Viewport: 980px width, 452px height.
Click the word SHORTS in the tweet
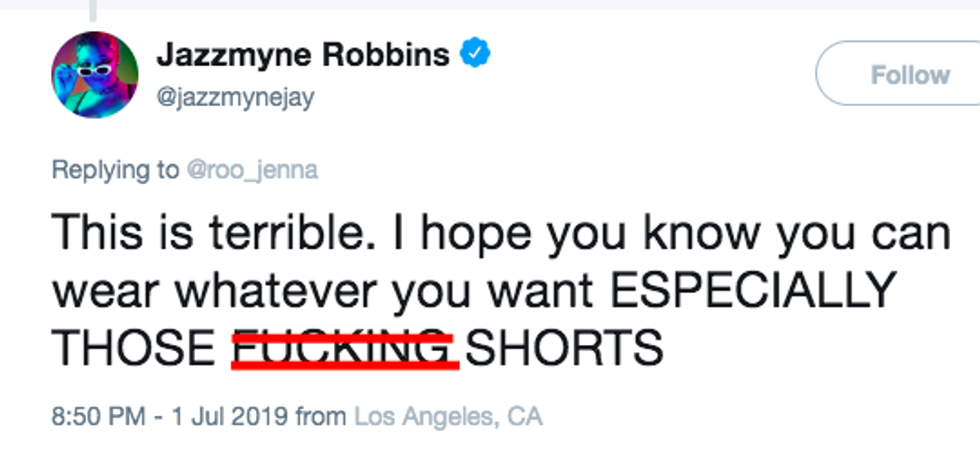point(565,347)
